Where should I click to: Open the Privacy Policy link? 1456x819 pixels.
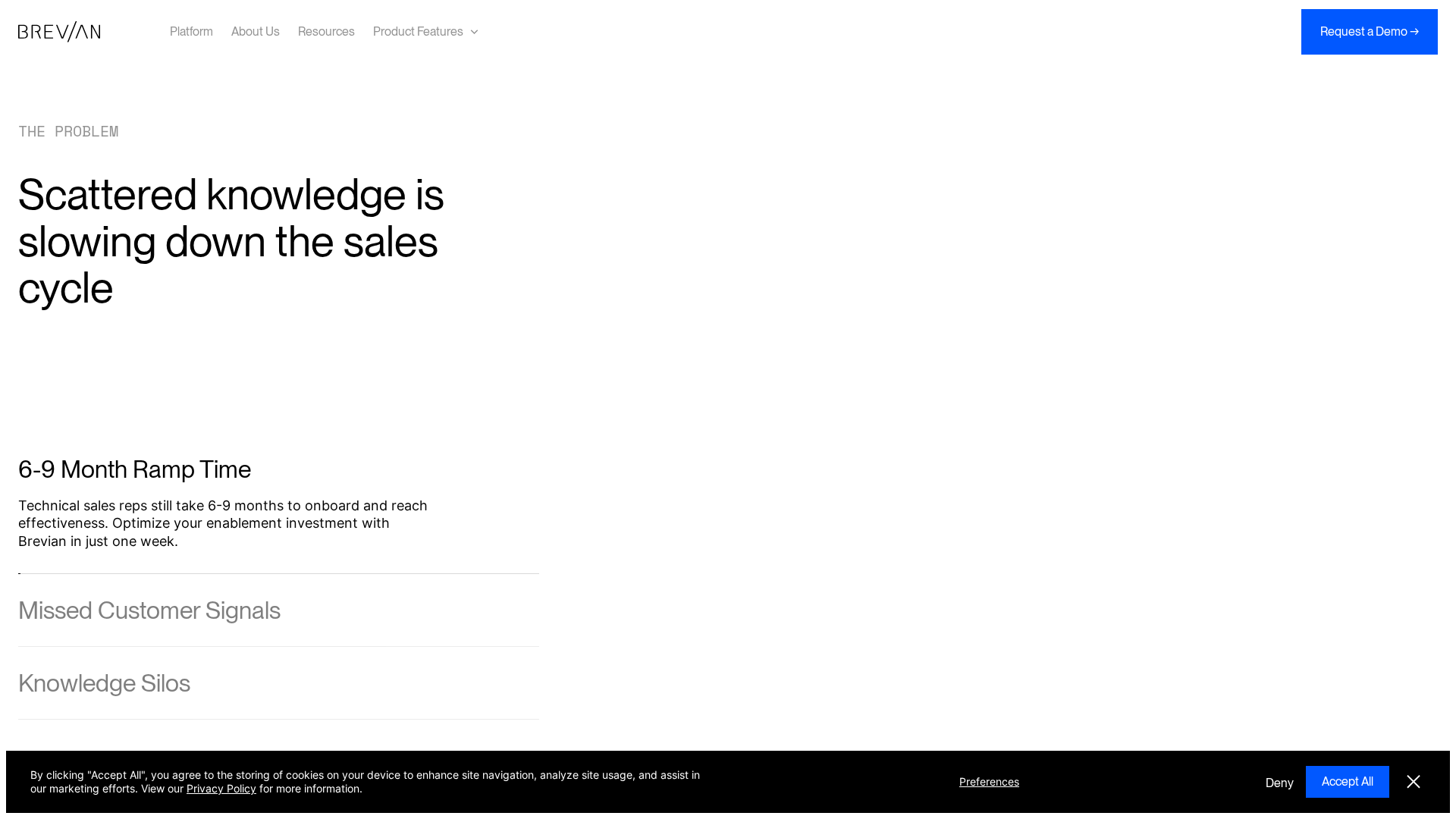[221, 789]
